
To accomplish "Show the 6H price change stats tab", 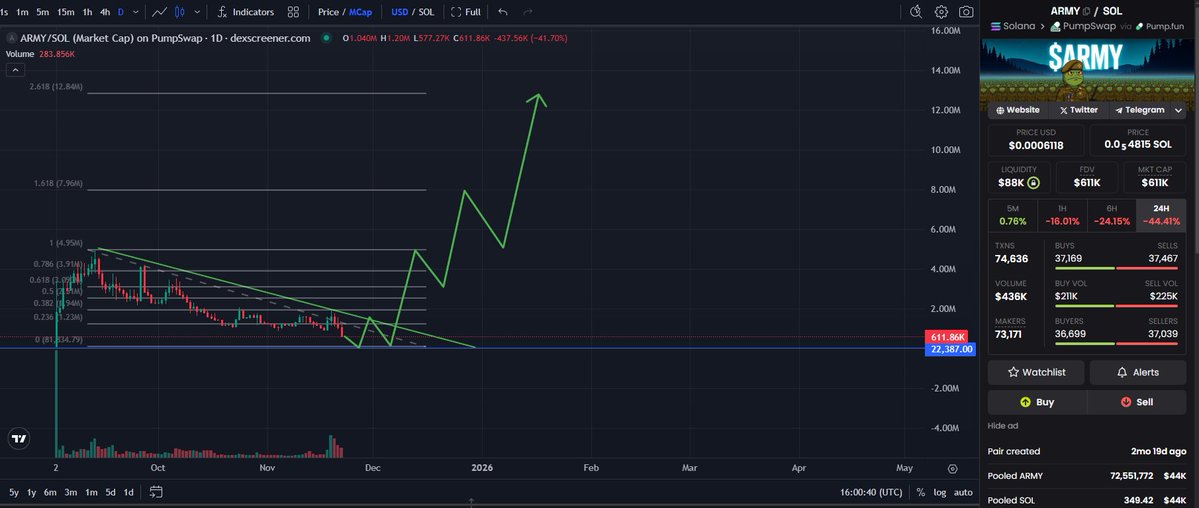I will [1111, 214].
